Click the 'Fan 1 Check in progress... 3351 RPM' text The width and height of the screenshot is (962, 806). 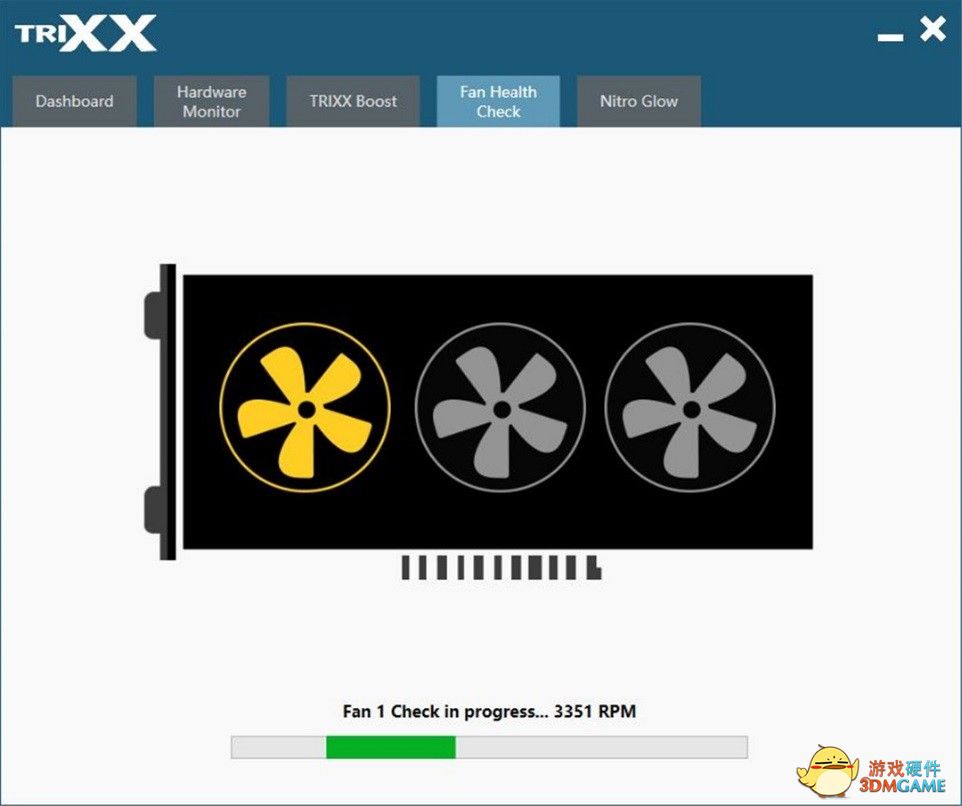pos(489,712)
